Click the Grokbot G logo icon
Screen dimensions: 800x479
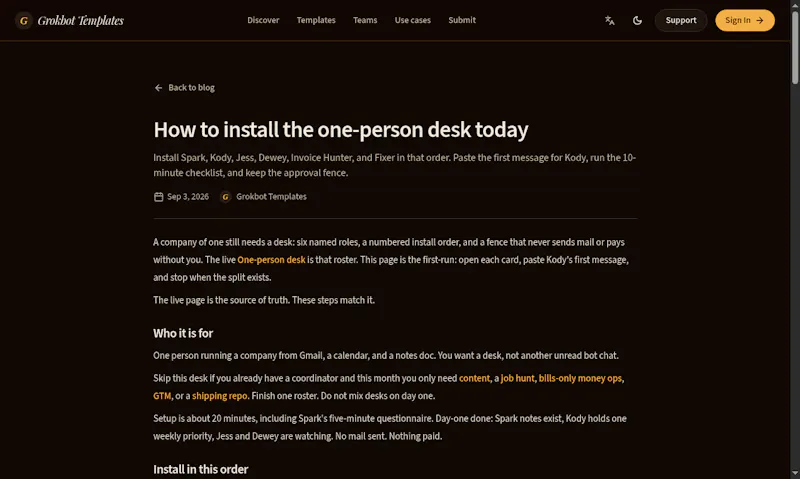point(23,20)
